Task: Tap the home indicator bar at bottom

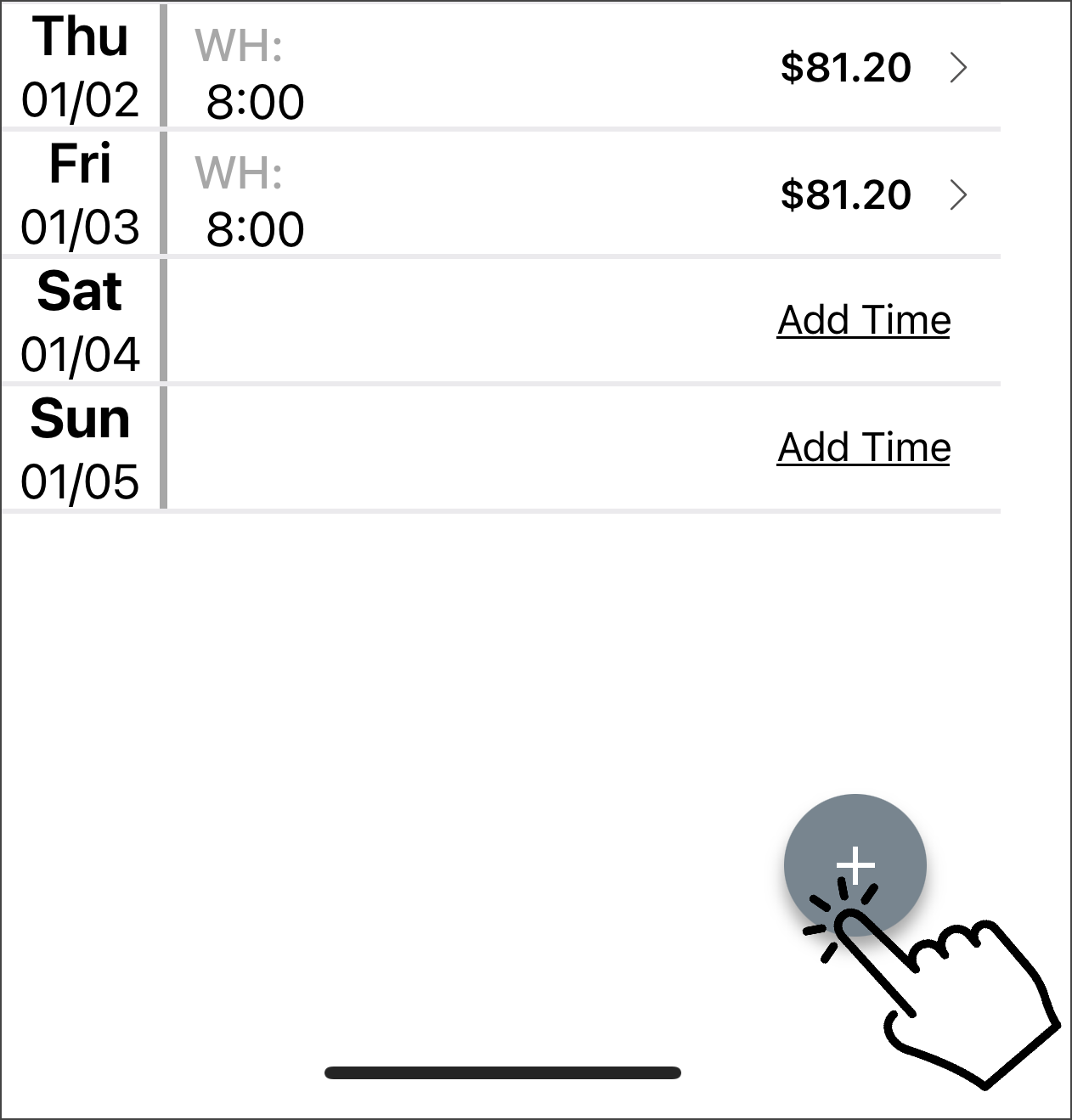Action: pyautogui.click(x=503, y=1072)
